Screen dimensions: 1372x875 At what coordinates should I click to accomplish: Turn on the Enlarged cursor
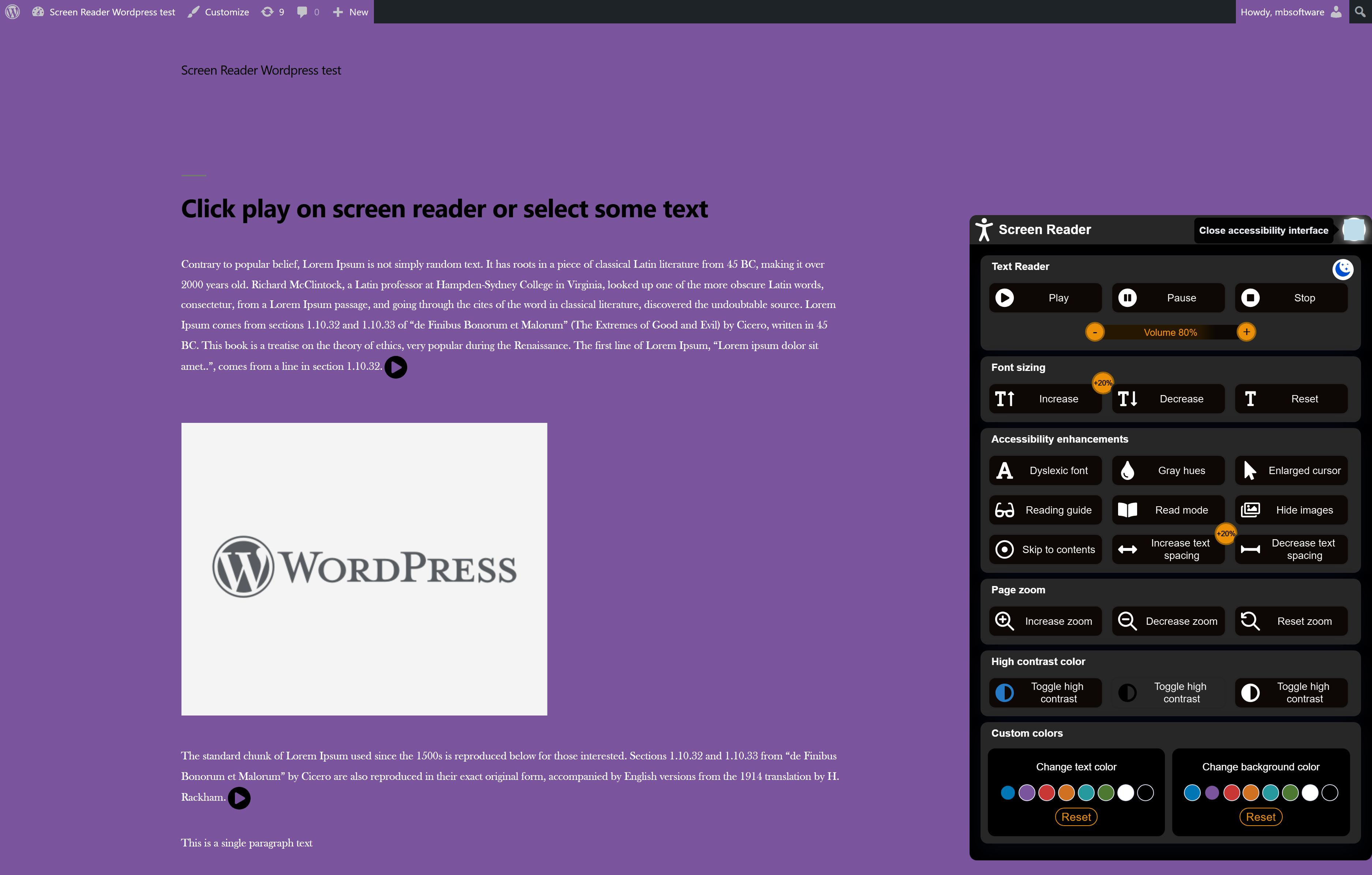[1290, 470]
